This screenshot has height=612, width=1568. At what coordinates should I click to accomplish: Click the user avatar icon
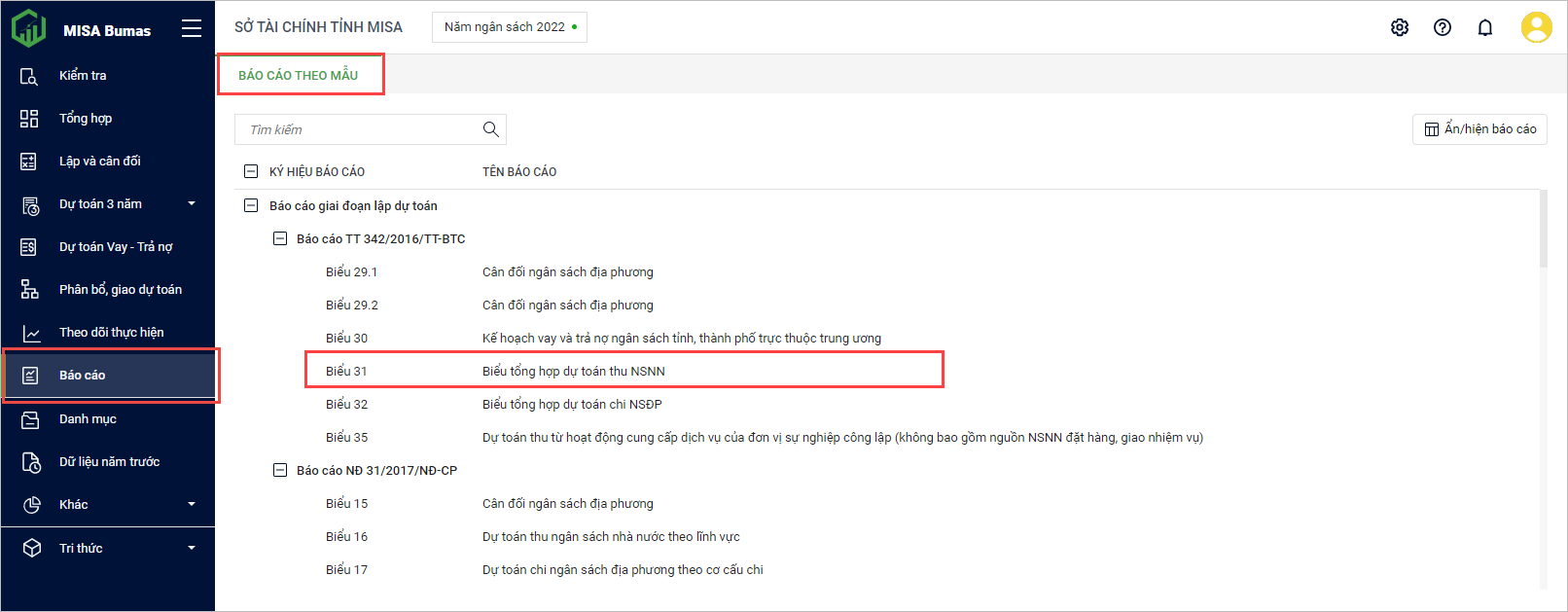1536,27
